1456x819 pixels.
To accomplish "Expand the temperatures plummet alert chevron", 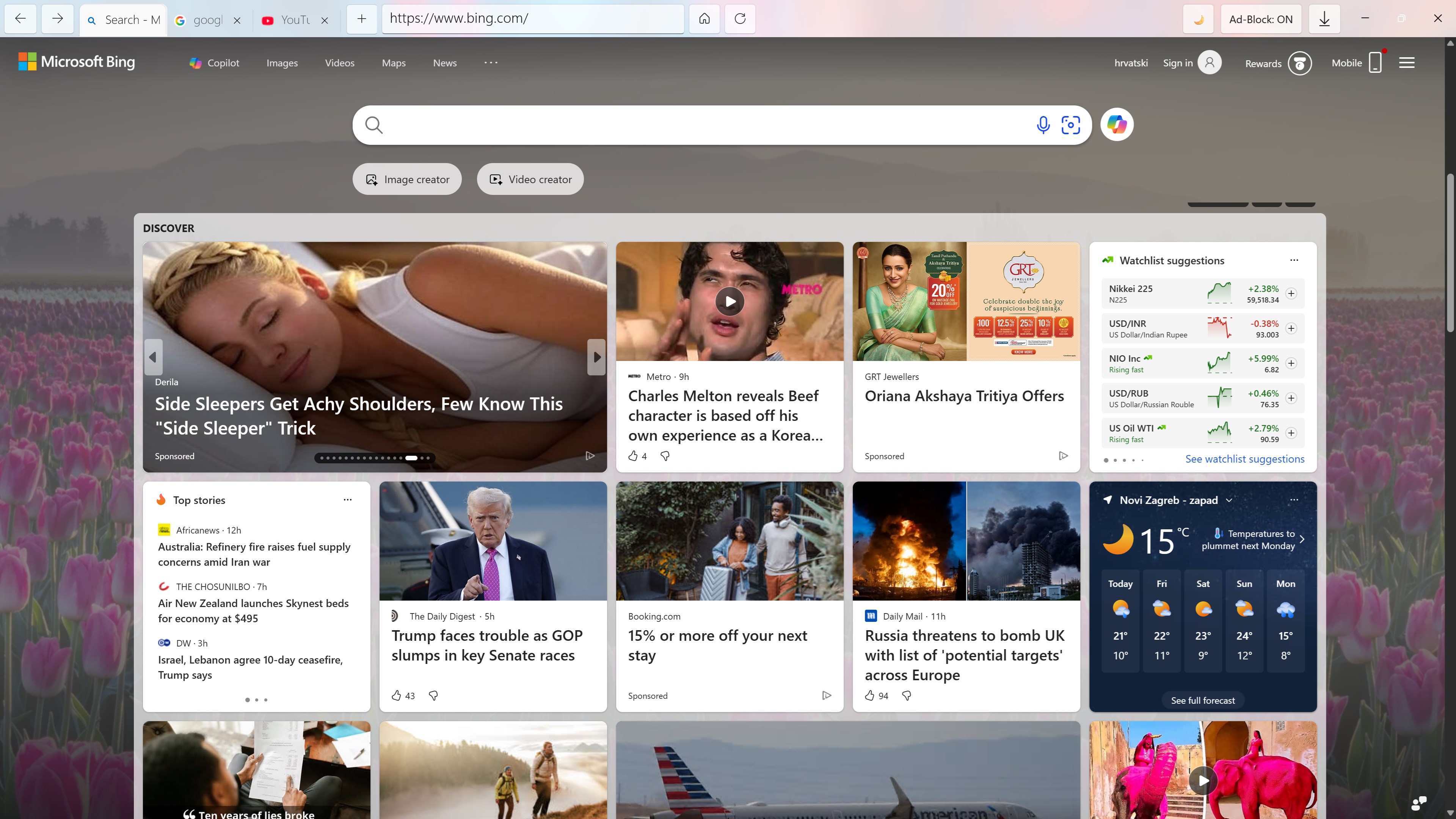I will click(x=1302, y=539).
